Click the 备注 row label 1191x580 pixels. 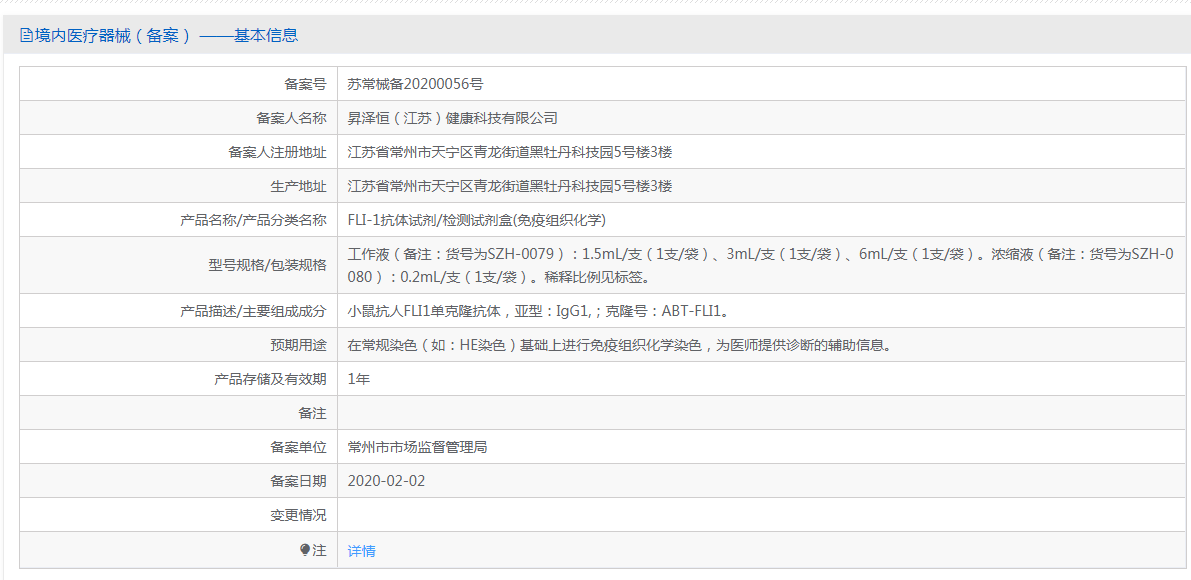point(312,413)
